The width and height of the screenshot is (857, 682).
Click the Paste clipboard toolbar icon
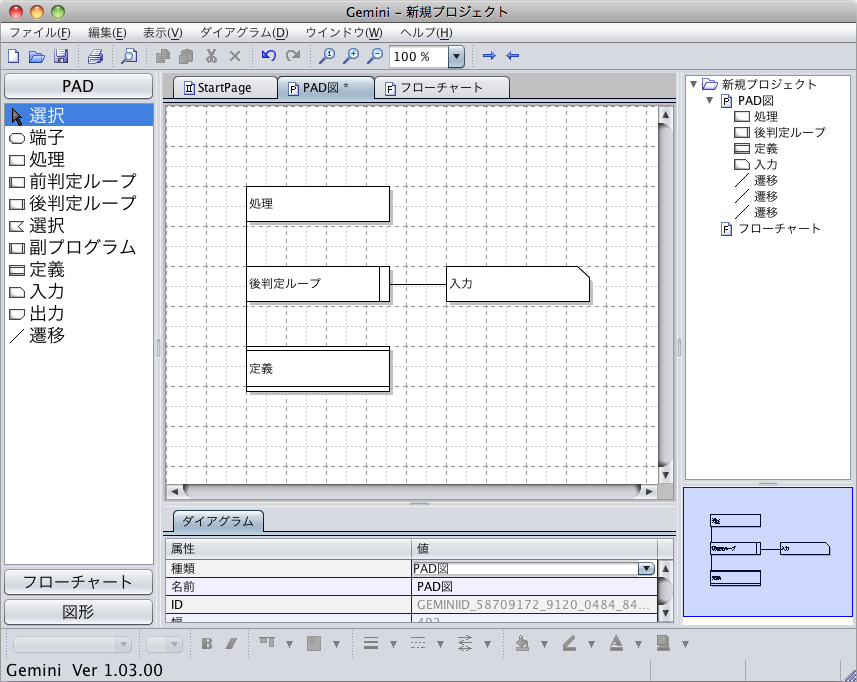pos(186,56)
